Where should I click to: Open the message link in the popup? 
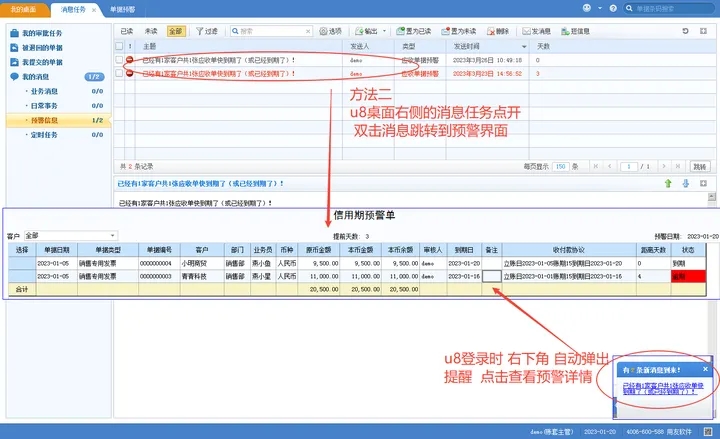coord(663,388)
